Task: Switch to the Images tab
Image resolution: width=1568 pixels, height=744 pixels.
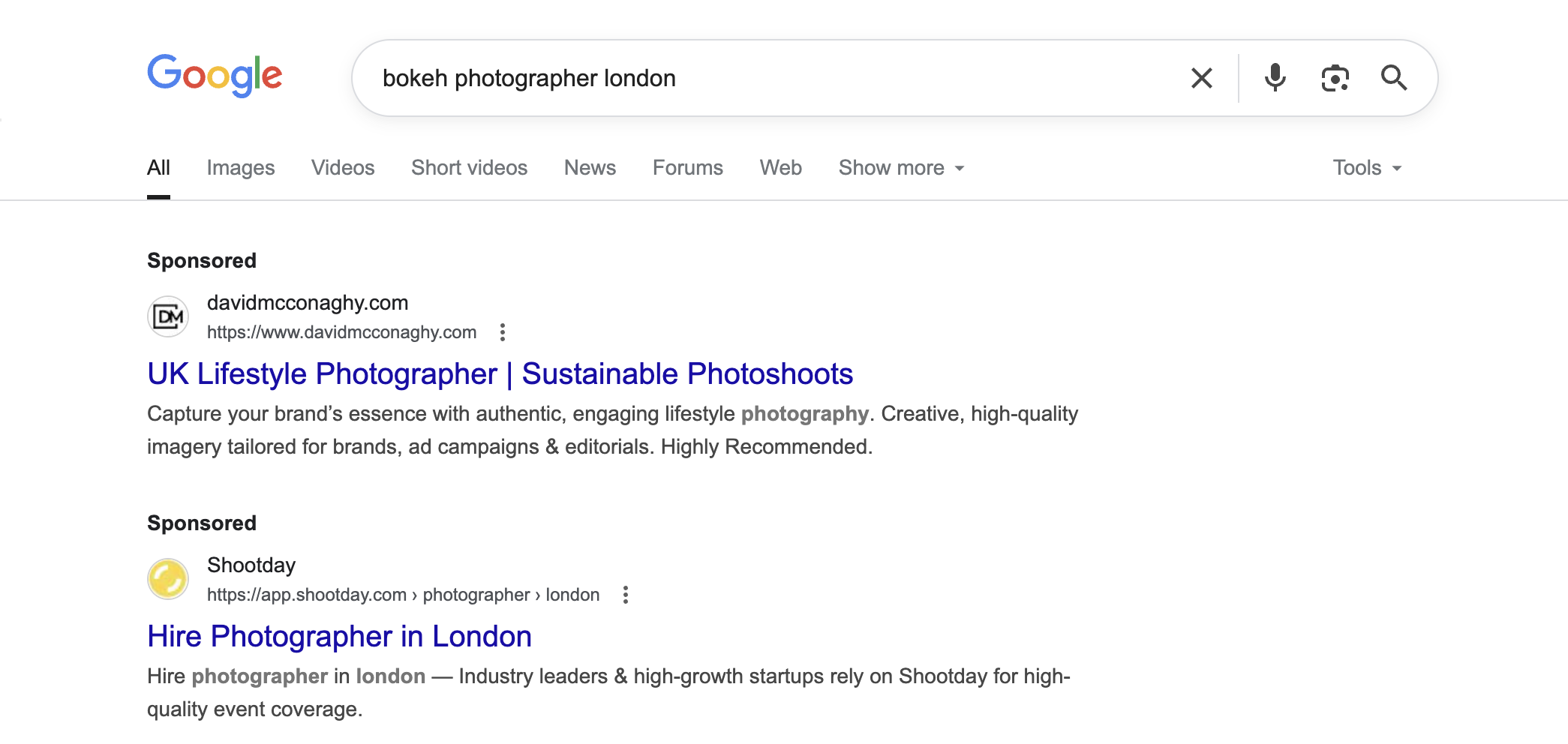Action: point(241,167)
